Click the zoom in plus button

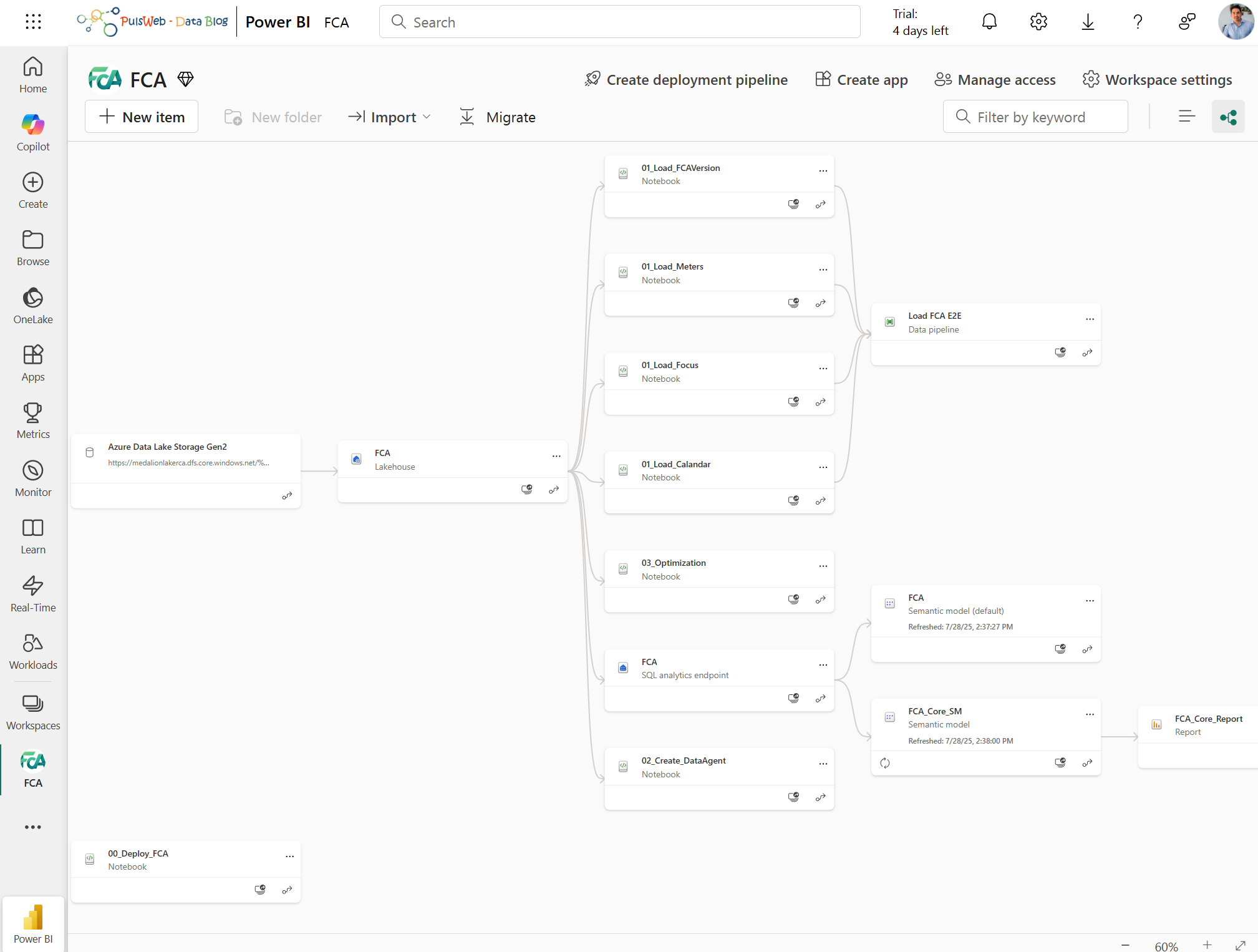(x=1207, y=945)
